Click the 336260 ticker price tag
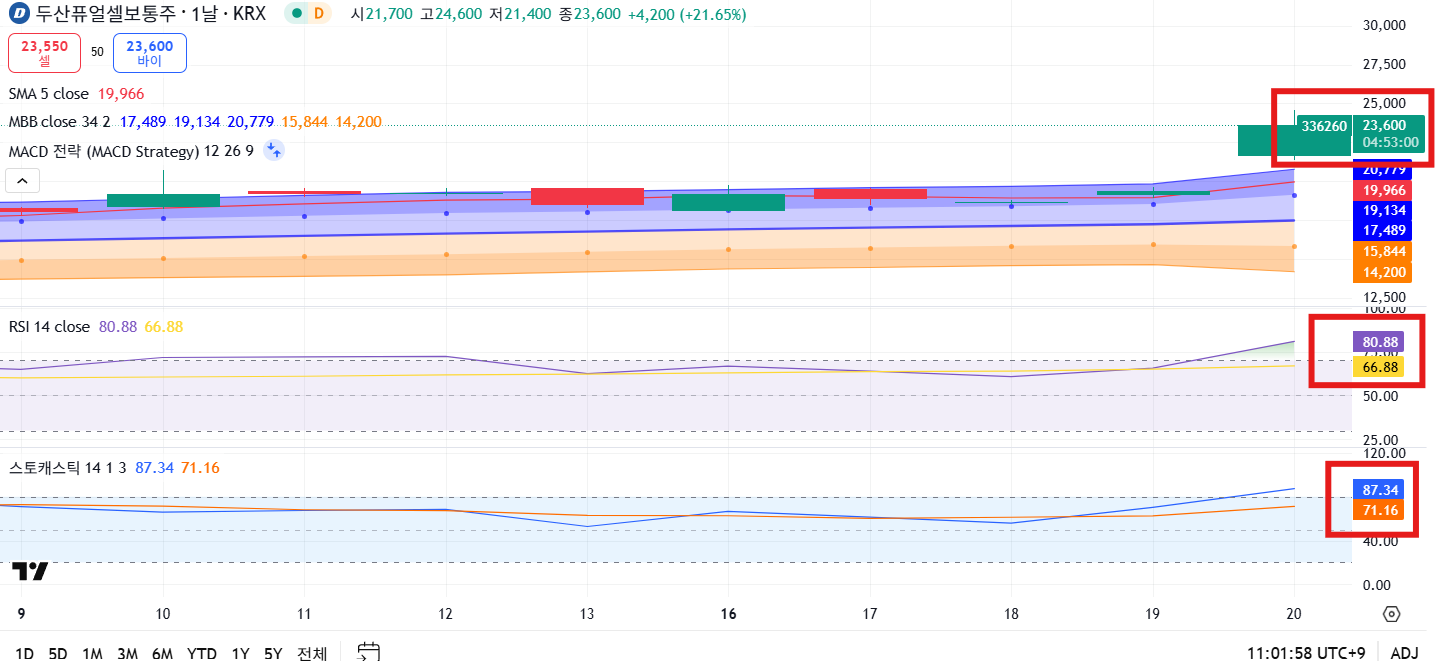Screen dimensions: 1435x661 pyautogui.click(x=1325, y=125)
